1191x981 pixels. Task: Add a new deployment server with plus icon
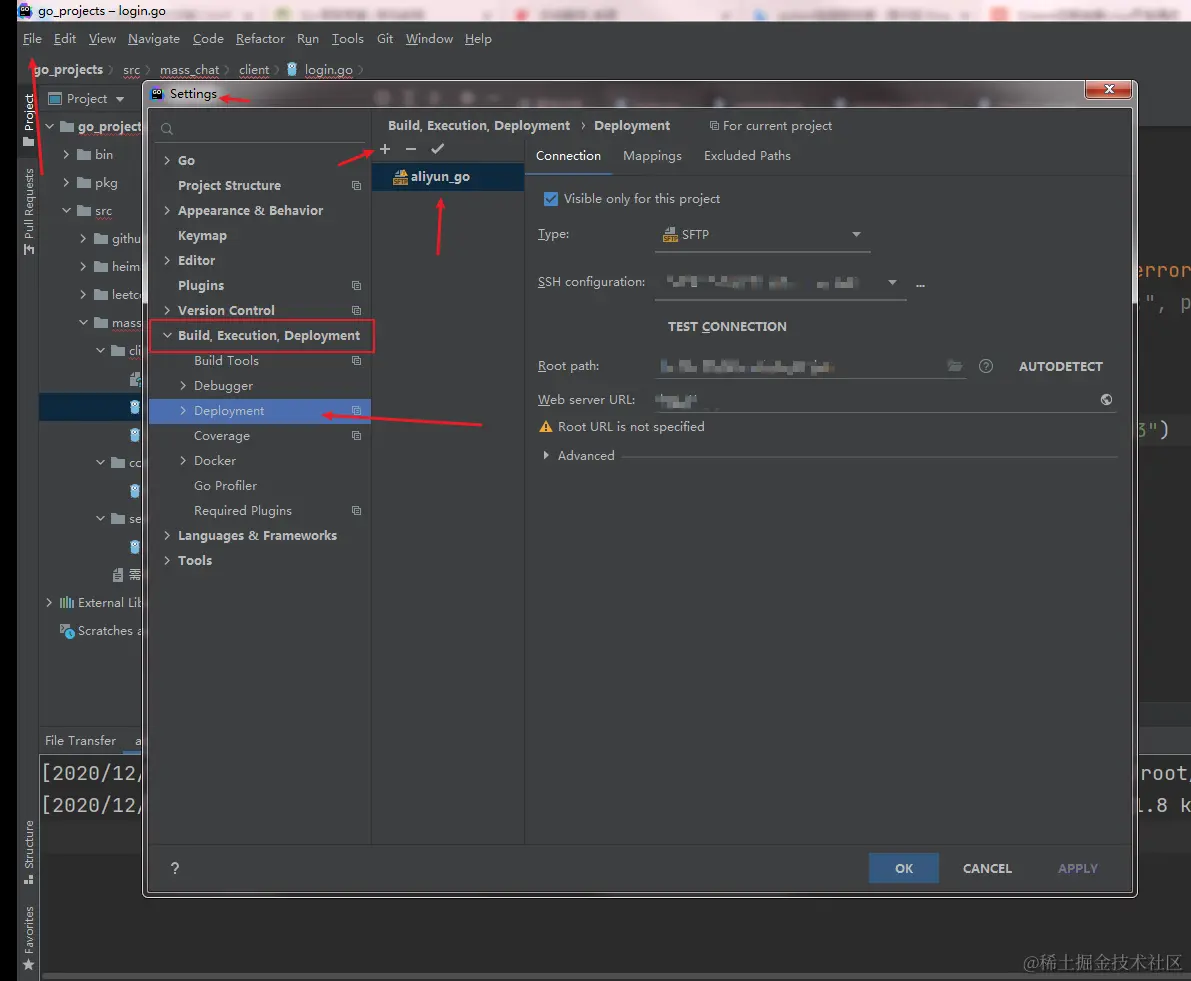tap(385, 149)
